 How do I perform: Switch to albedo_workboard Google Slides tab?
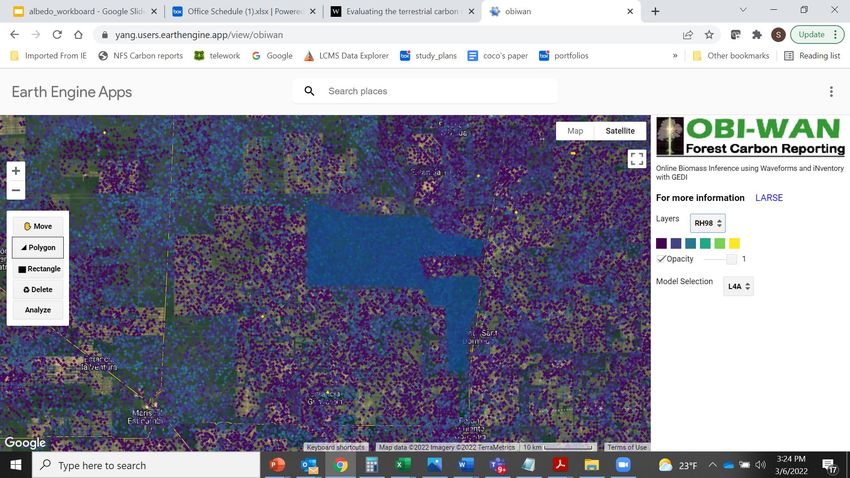click(85, 11)
